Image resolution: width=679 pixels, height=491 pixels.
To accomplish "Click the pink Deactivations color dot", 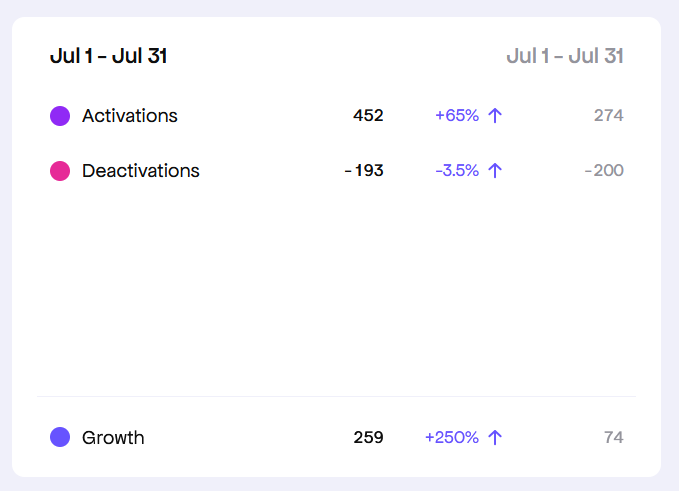I will 60,171.
